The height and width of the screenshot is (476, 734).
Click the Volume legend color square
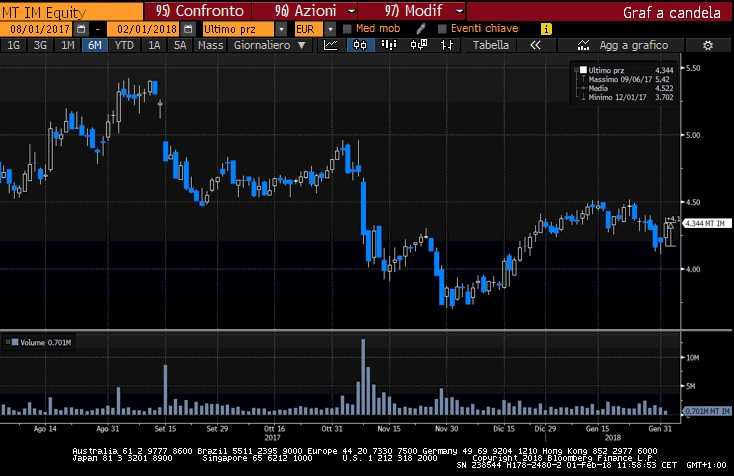pyautogui.click(x=10, y=342)
